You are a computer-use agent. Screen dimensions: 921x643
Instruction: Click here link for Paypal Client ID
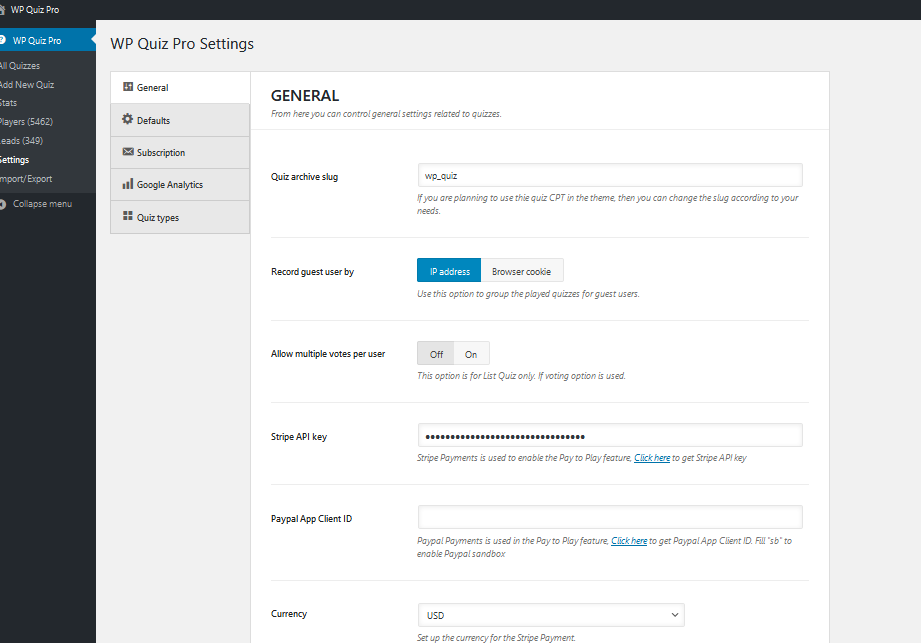coord(629,540)
